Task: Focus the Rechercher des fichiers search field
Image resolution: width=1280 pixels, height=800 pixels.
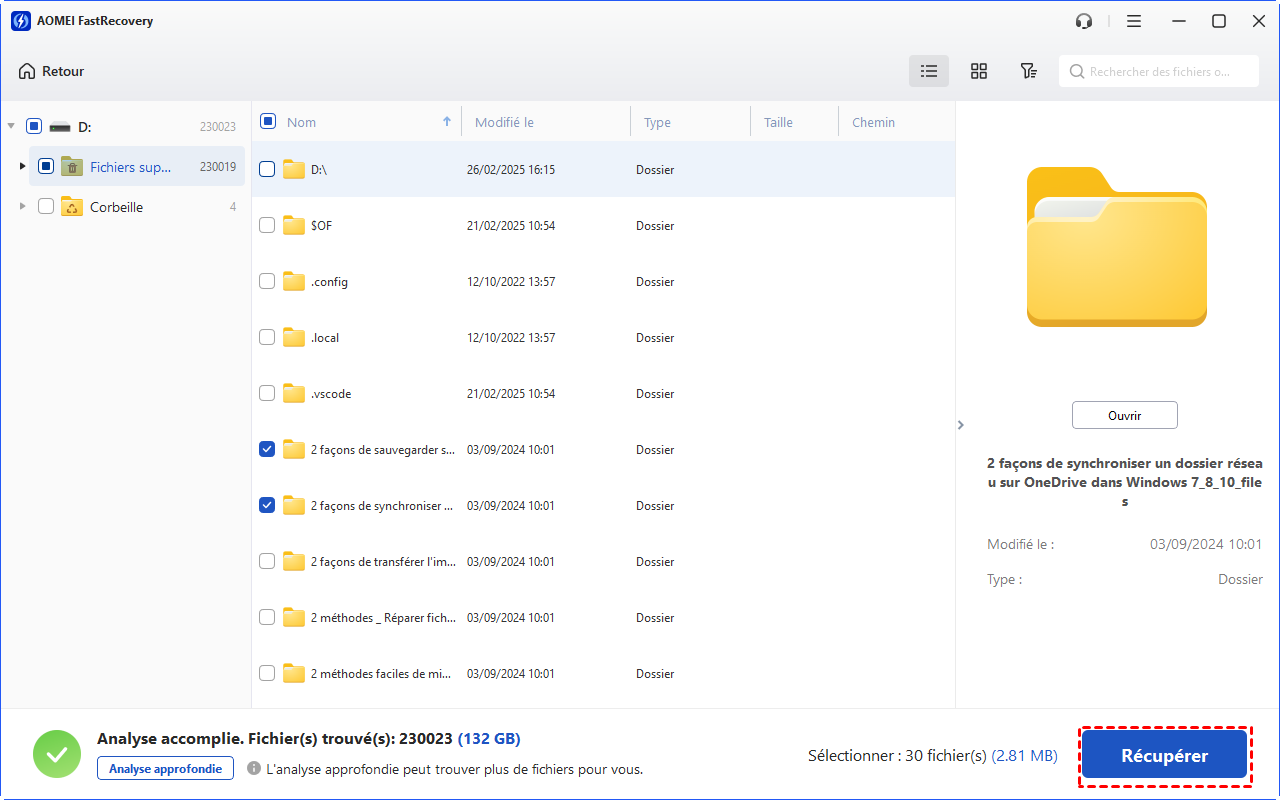Action: 1158,72
